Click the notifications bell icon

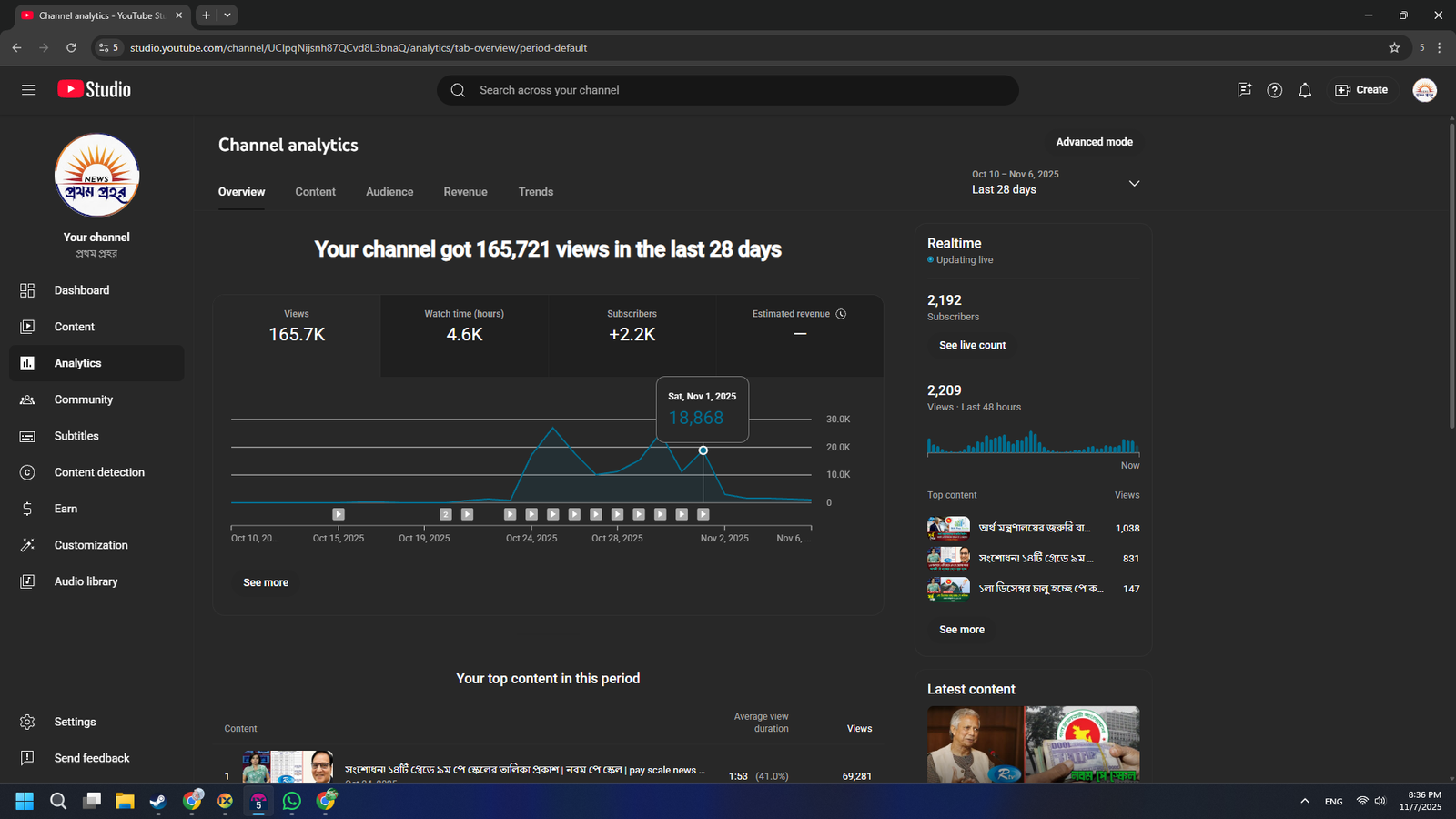point(1305,90)
